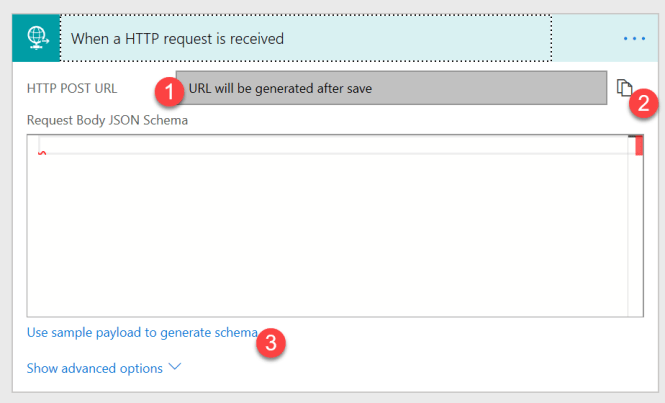This screenshot has width=665, height=403.
Task: Expand the chevron beside Show advanced options
Action: 175,367
